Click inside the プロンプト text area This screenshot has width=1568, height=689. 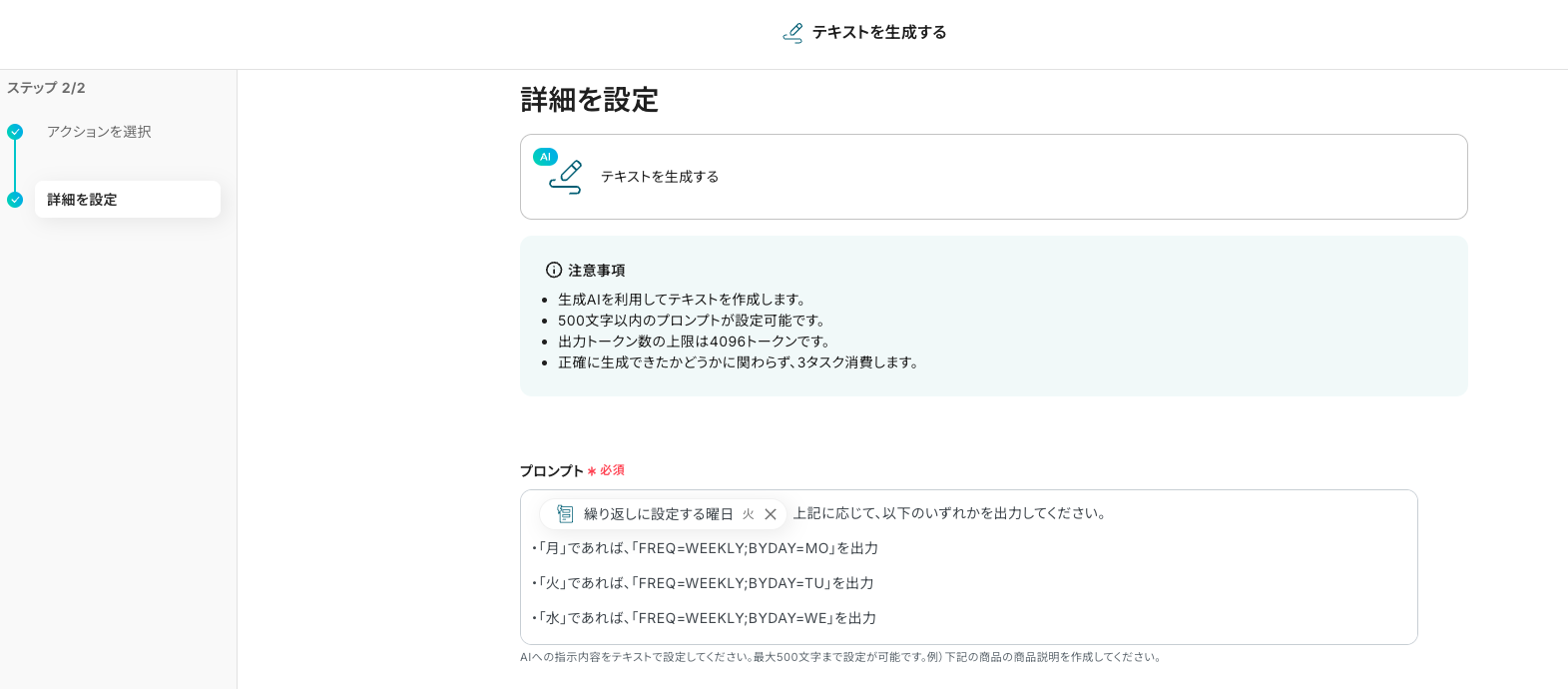(x=968, y=567)
